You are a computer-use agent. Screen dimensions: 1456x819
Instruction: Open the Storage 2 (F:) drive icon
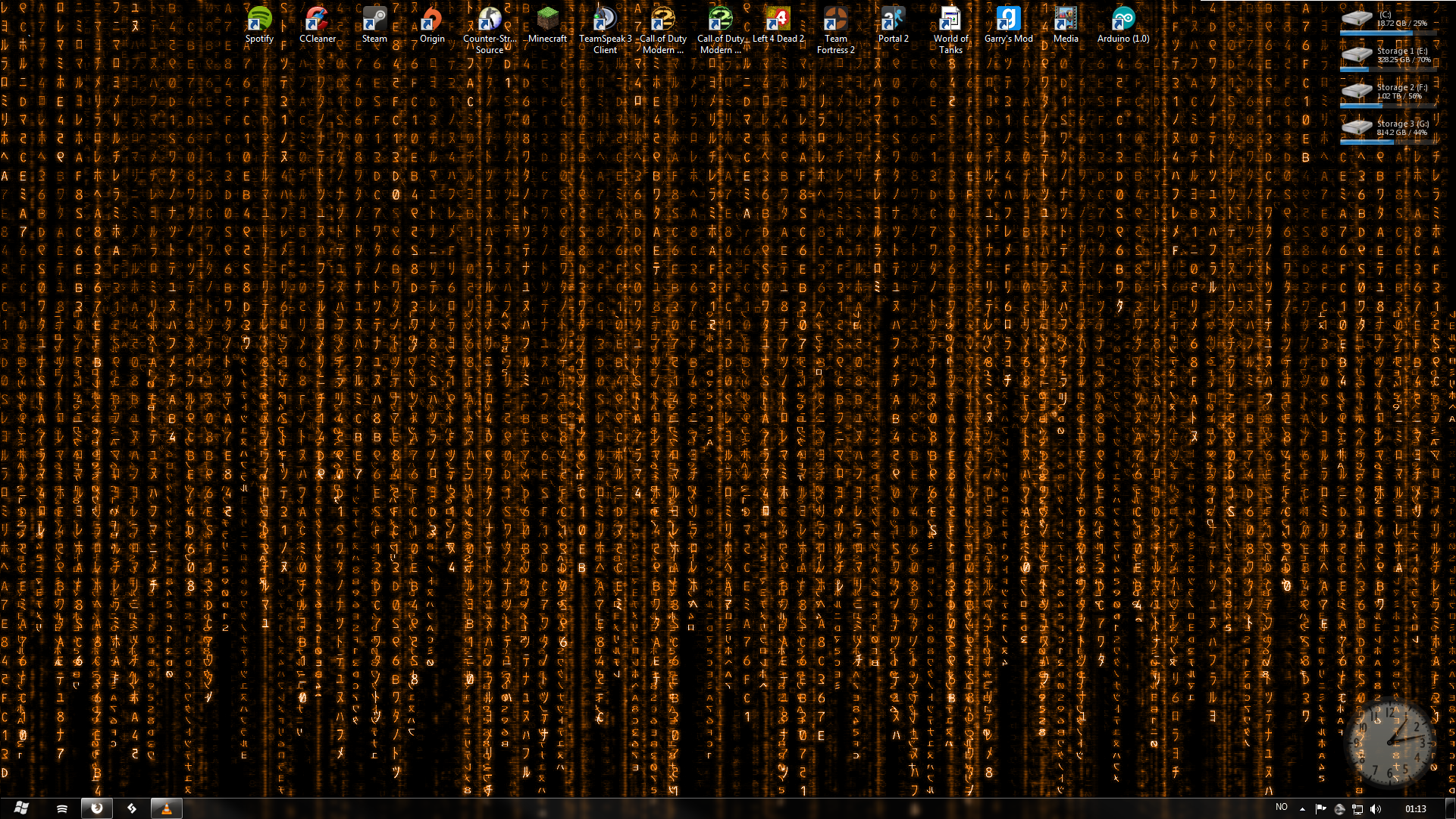click(x=1357, y=91)
